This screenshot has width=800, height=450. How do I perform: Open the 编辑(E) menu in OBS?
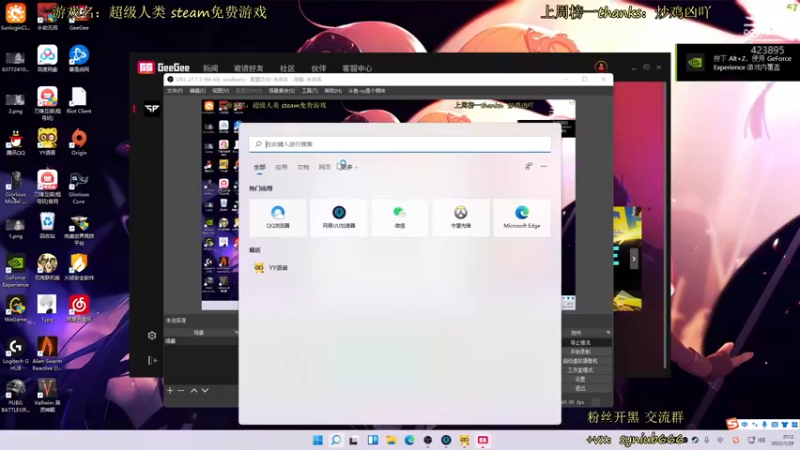(197, 91)
